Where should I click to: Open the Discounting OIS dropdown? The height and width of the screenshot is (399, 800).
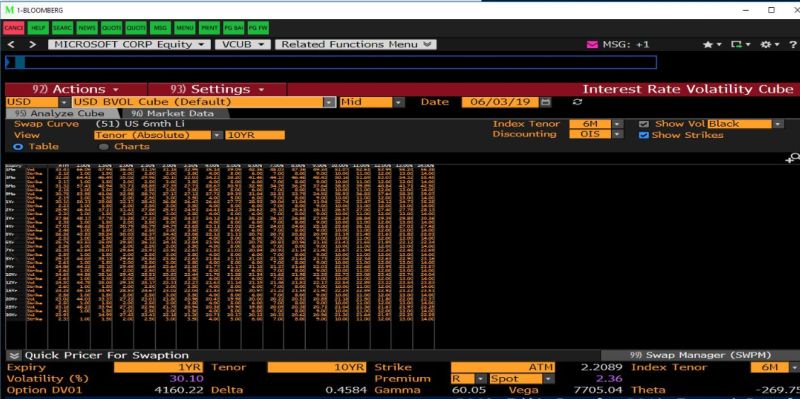pos(617,134)
